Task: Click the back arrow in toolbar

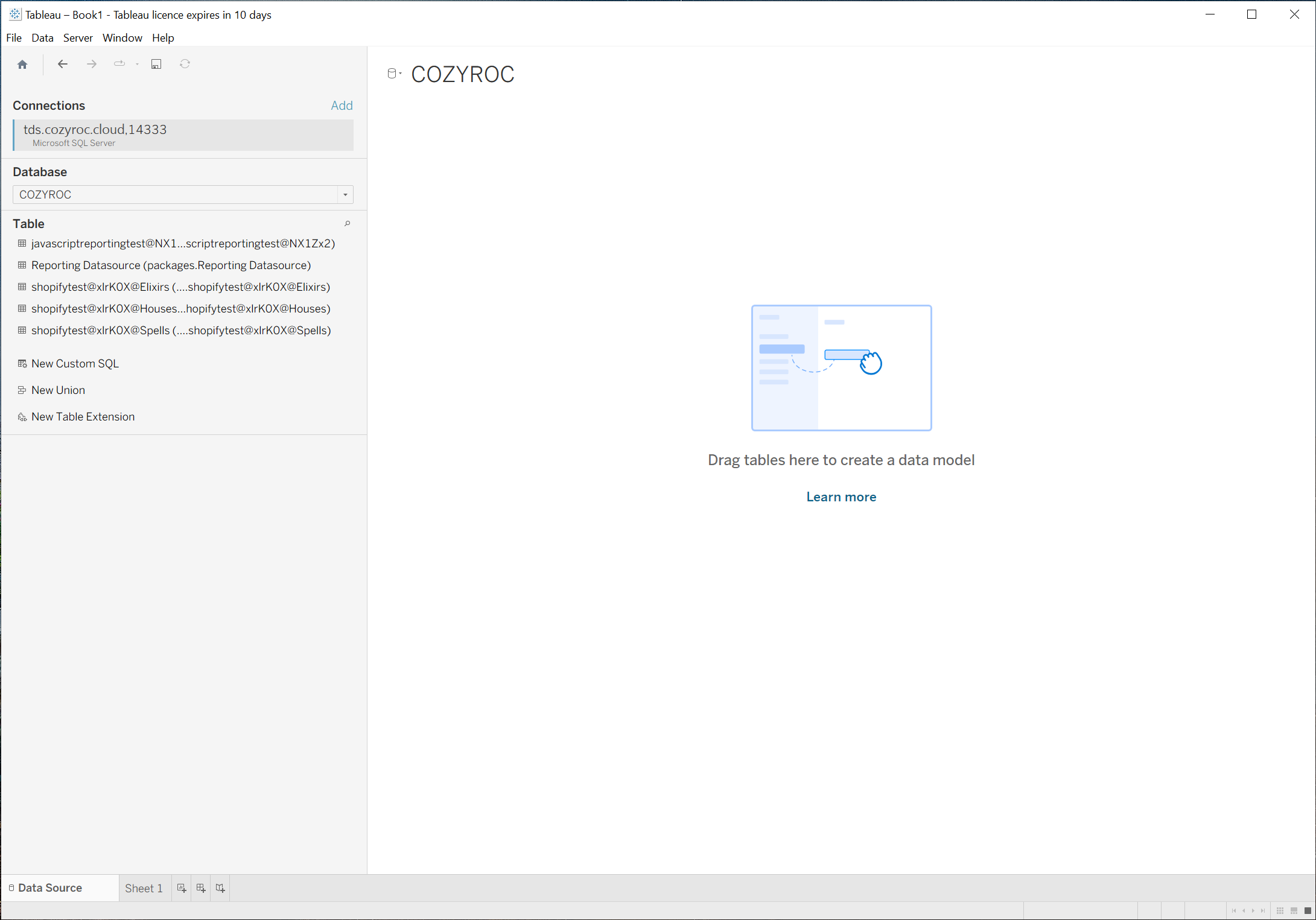Action: point(63,64)
